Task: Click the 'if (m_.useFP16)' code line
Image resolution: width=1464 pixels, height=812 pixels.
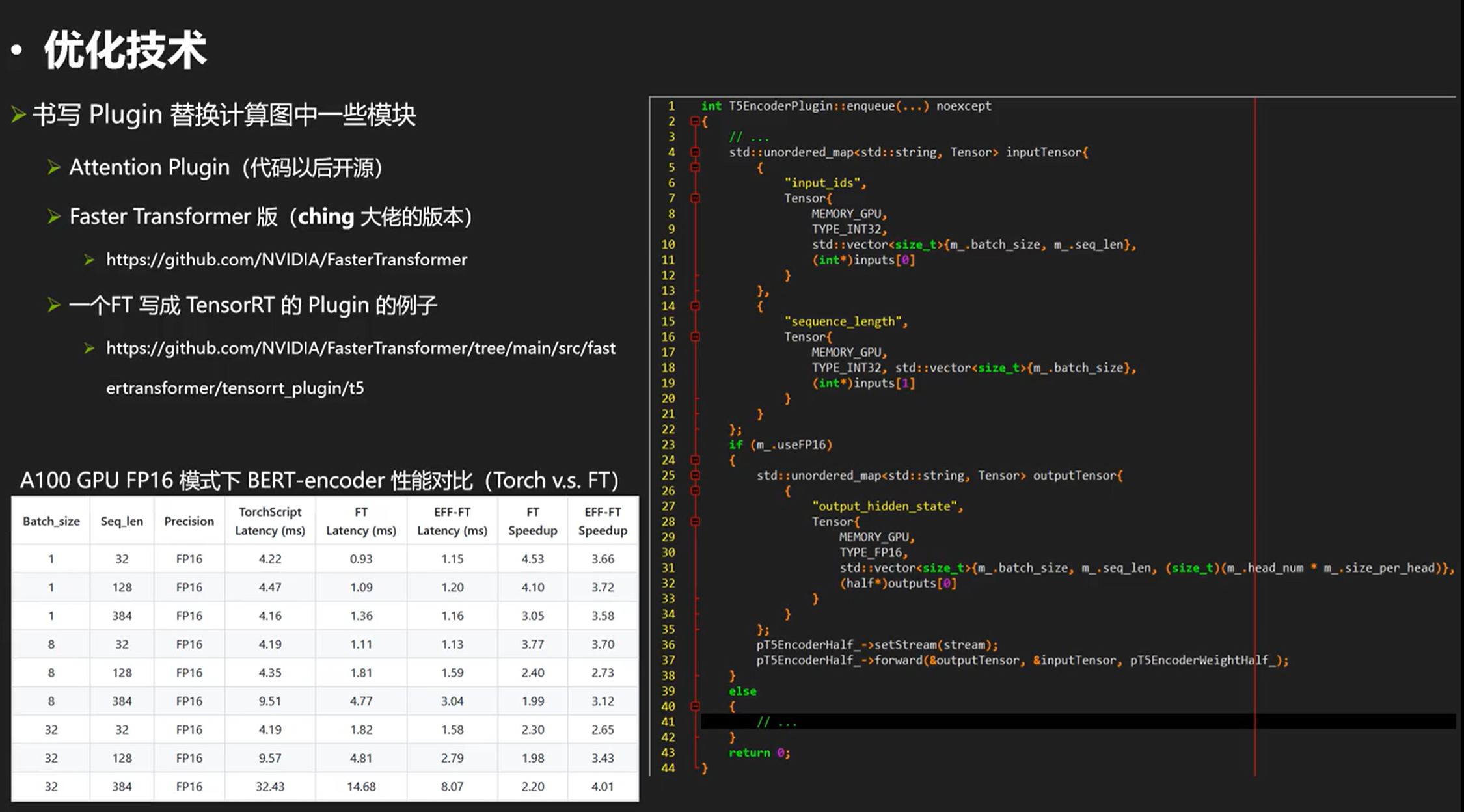Action: coord(780,445)
